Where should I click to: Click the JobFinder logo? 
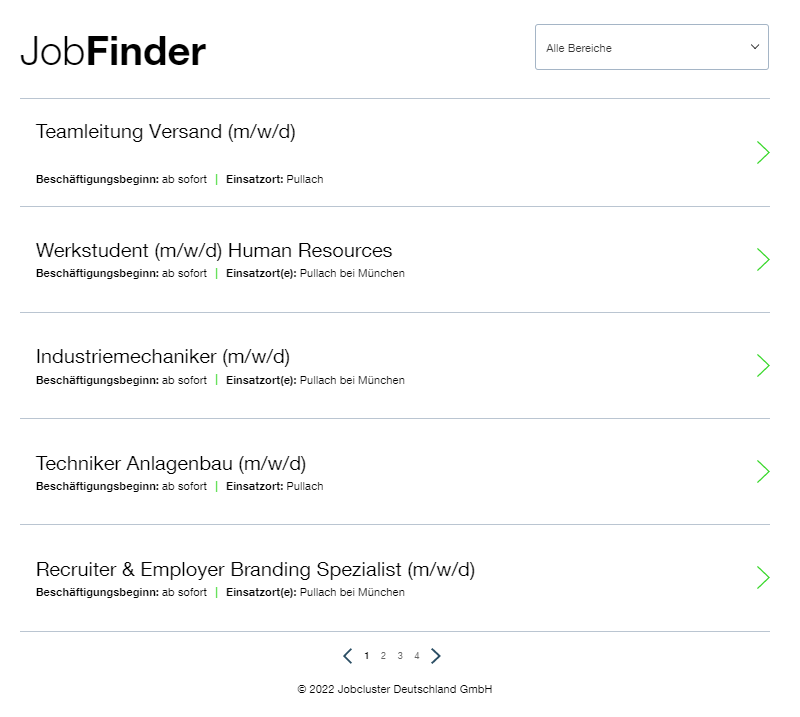coord(112,51)
